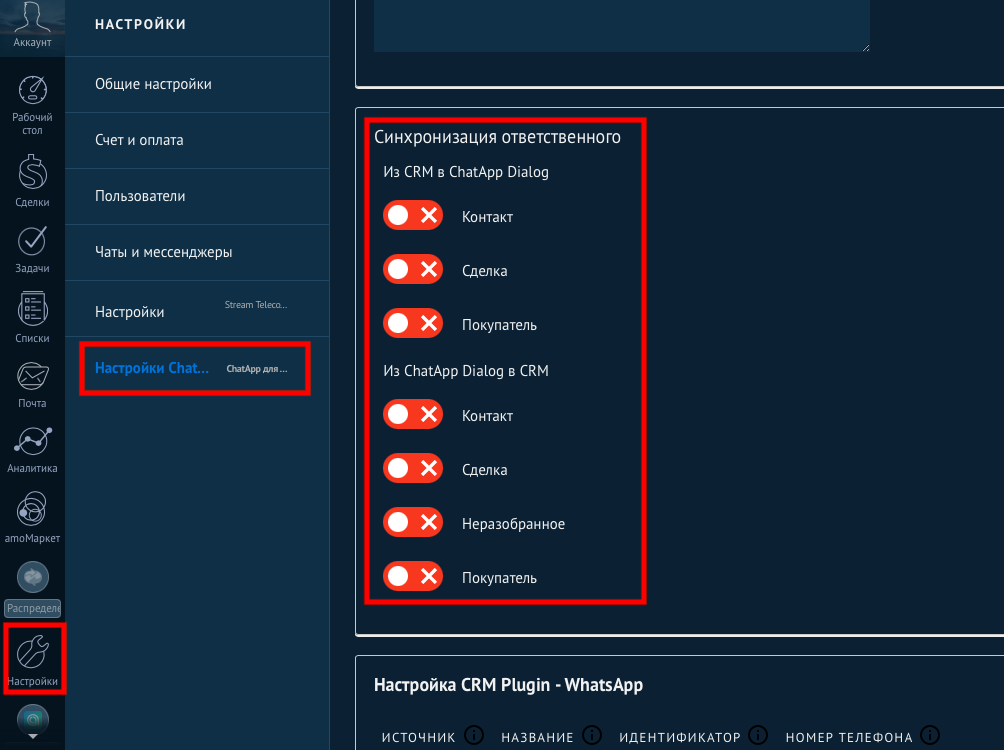The height and width of the screenshot is (750, 1004).
Task: Enable Контакт sync under Из CRM в ChatApp Dialog
Action: (x=412, y=216)
